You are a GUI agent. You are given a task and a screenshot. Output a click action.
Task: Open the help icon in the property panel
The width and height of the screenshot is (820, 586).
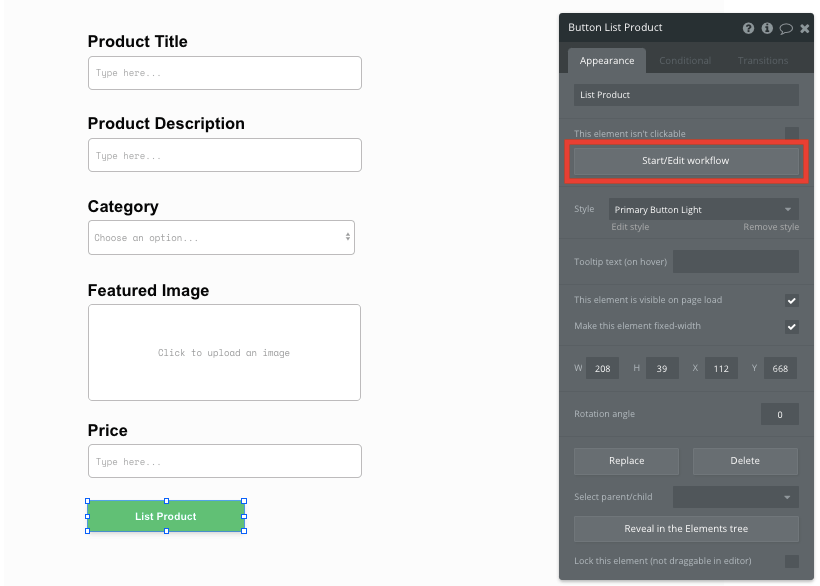point(748,28)
